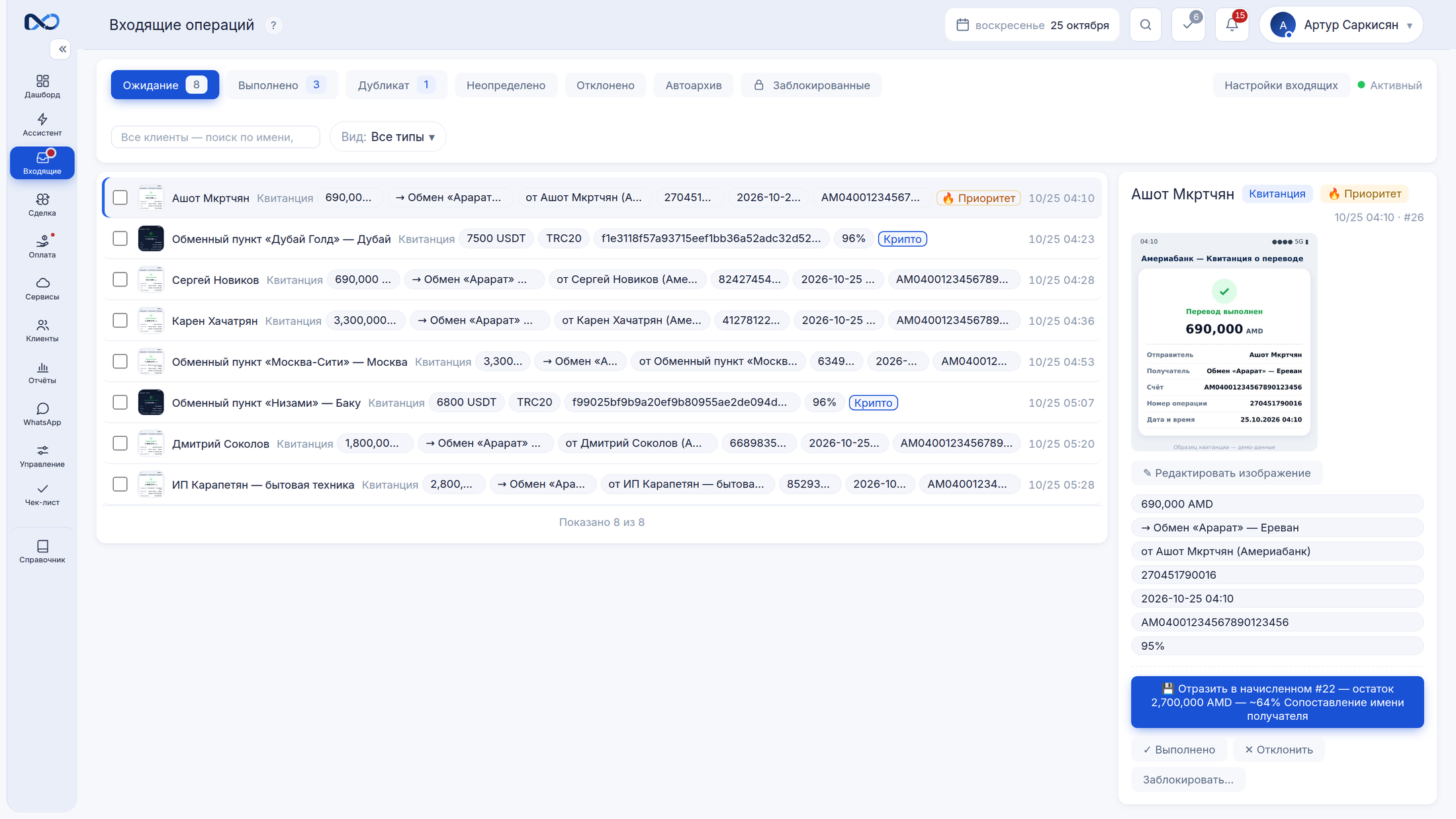This screenshot has width=1456, height=819.
Task: Open the Отчёты chart icon
Action: click(42, 372)
